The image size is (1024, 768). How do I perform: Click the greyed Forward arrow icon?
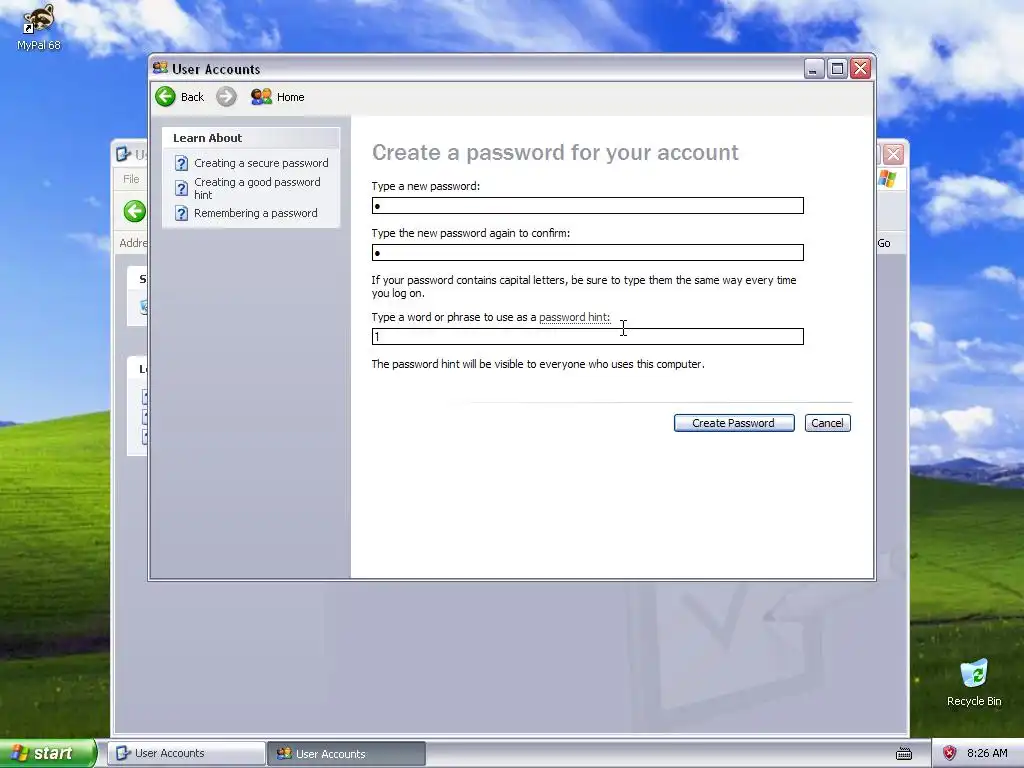pos(226,97)
